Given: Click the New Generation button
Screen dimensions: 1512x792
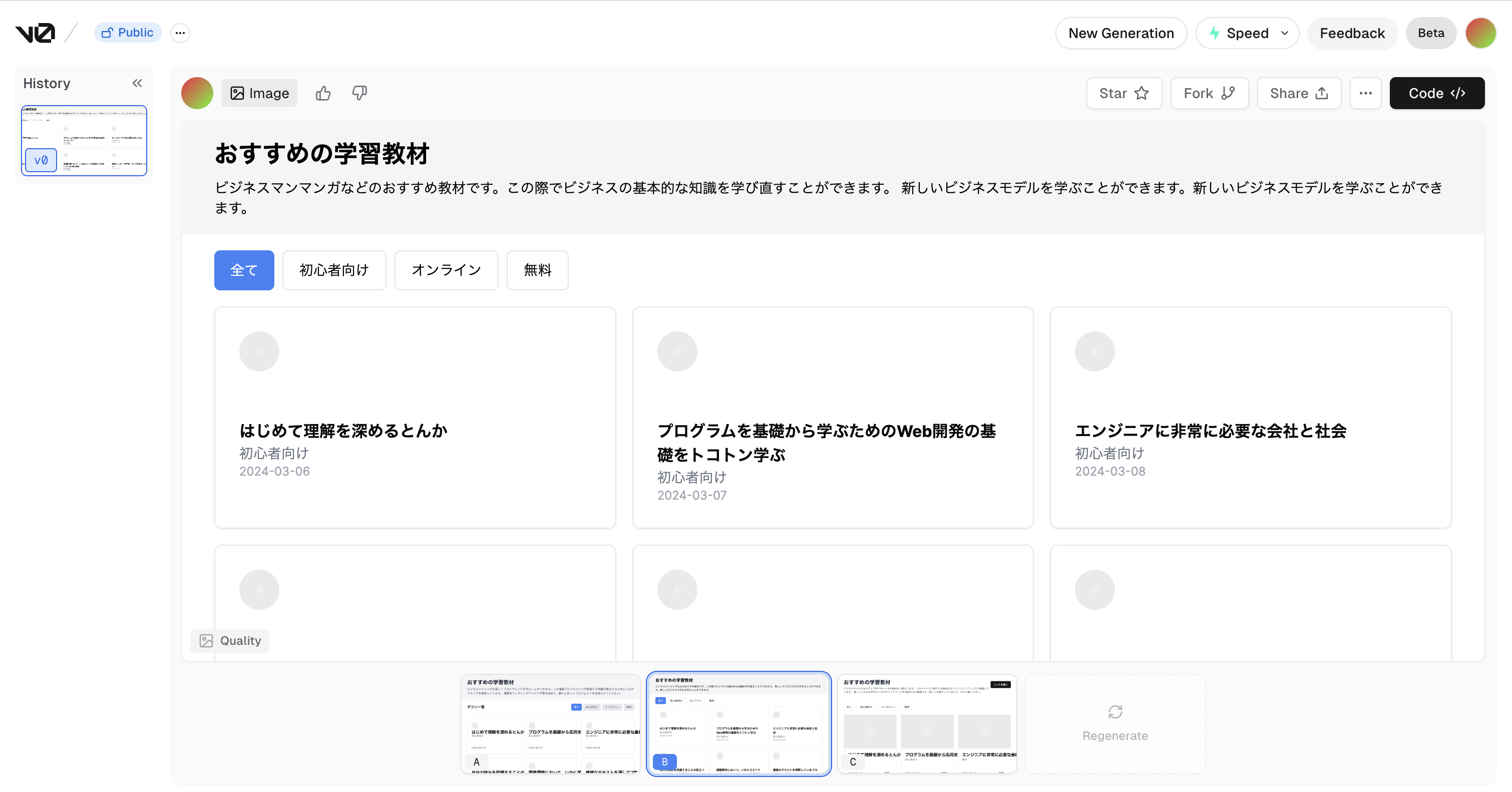Looking at the screenshot, I should pyautogui.click(x=1120, y=33).
